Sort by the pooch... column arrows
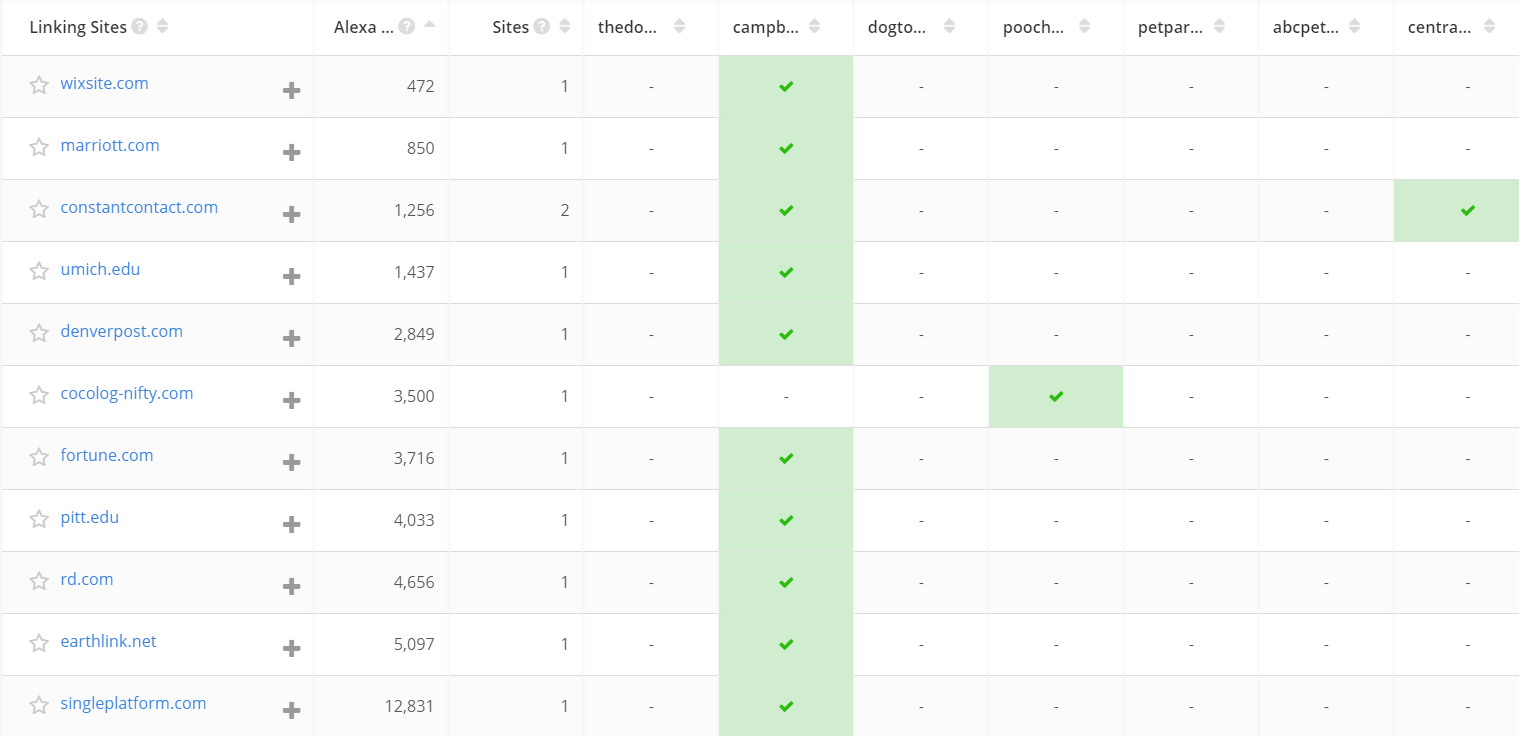This screenshot has height=736, width=1520. [1084, 27]
